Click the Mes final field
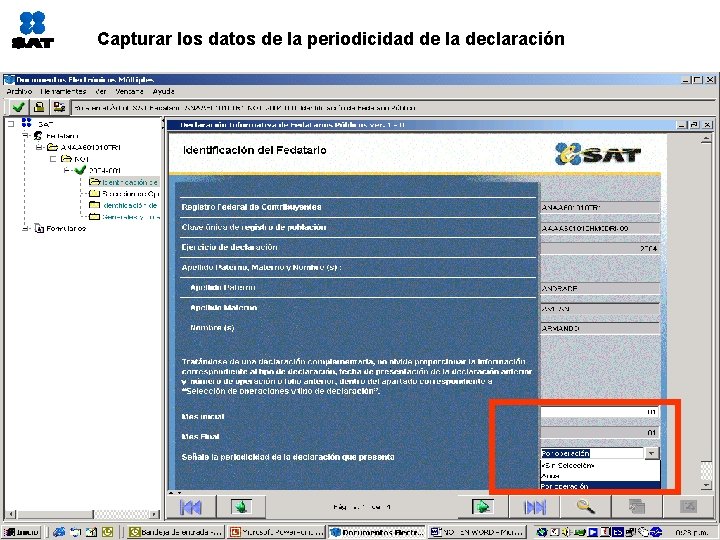Viewport: 720px width, 540px height. 600,433
